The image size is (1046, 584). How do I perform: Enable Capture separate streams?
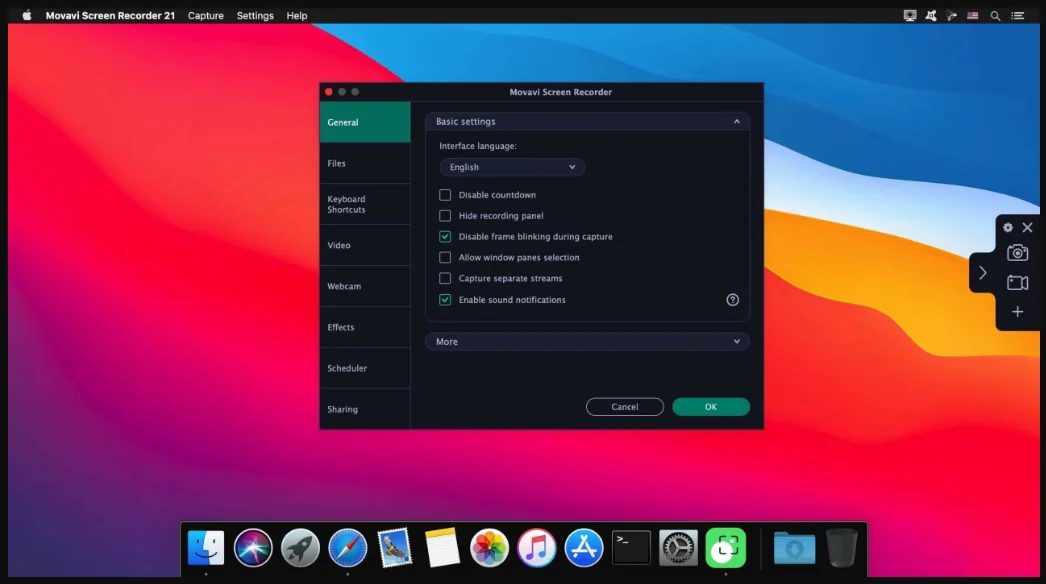click(445, 278)
